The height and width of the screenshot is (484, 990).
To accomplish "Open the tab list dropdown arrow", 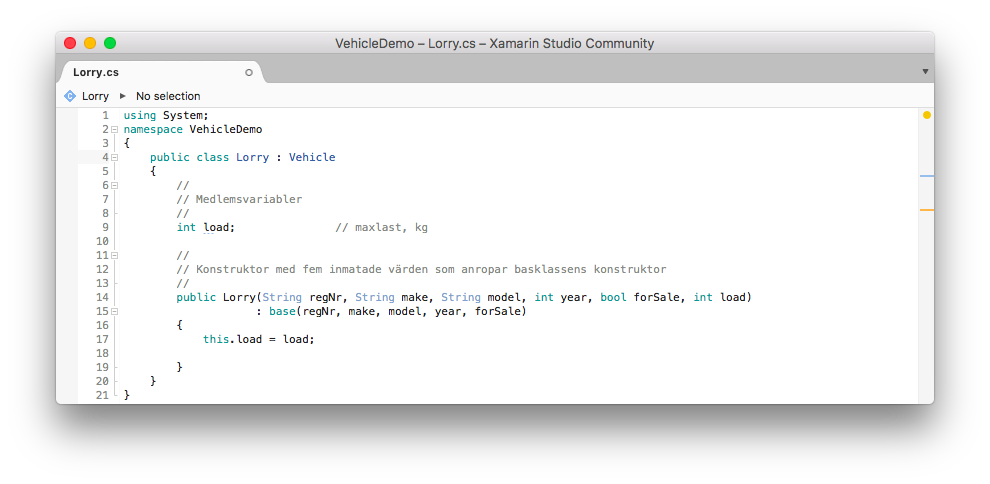I will pyautogui.click(x=925, y=71).
